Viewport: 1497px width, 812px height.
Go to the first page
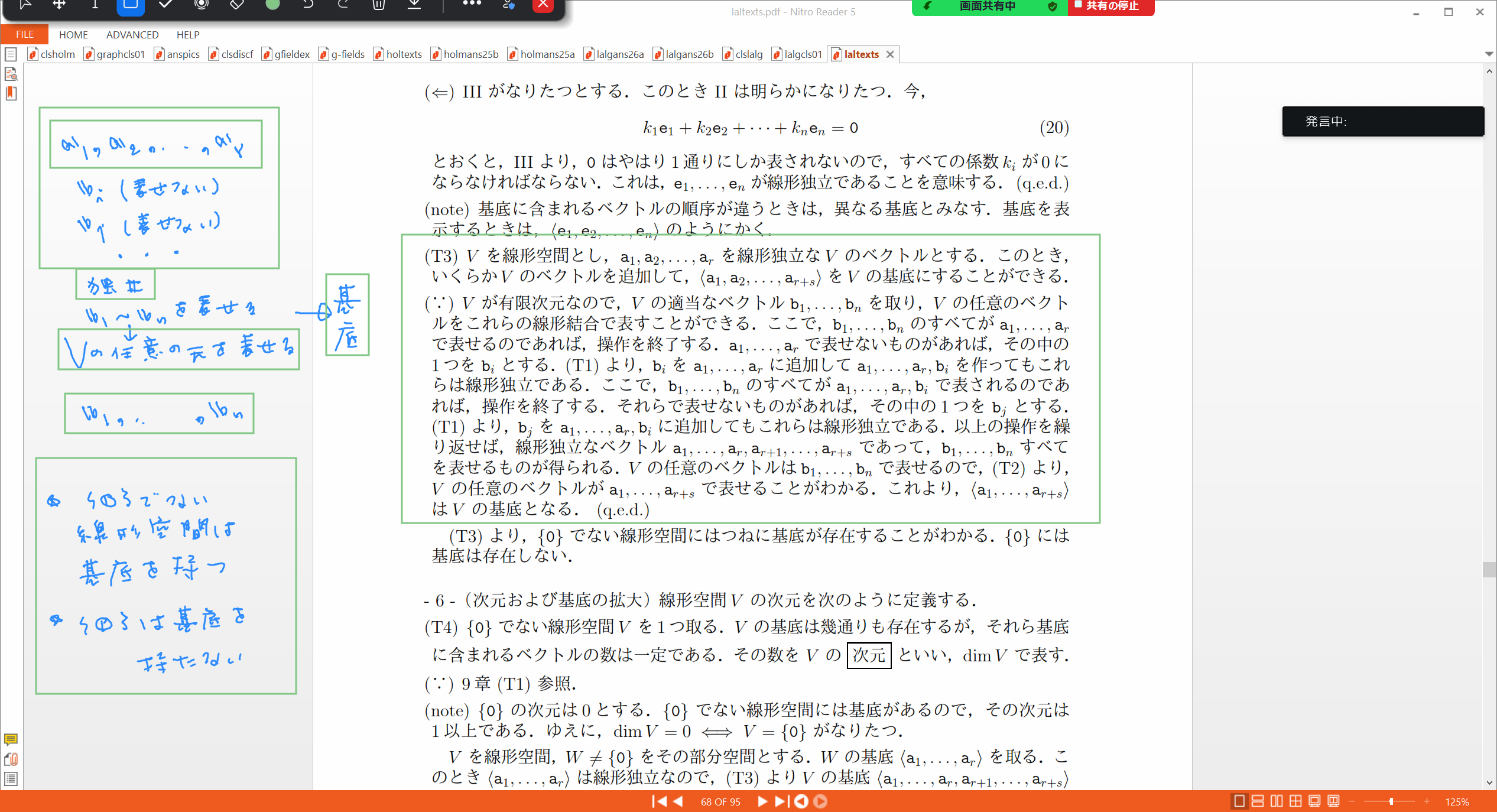pyautogui.click(x=659, y=801)
